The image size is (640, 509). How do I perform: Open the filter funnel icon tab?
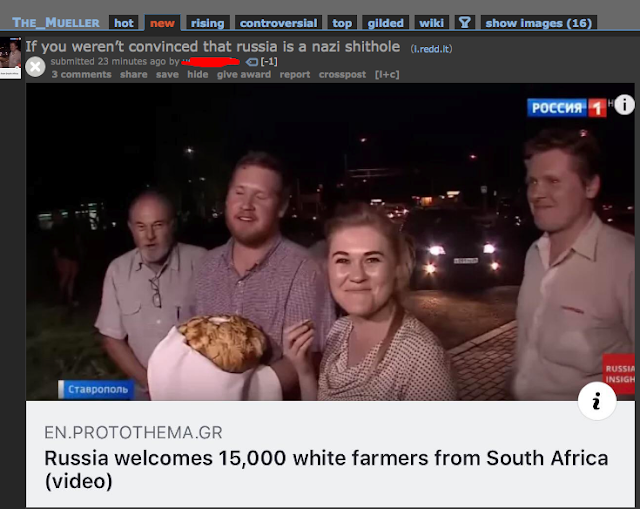pos(465,22)
